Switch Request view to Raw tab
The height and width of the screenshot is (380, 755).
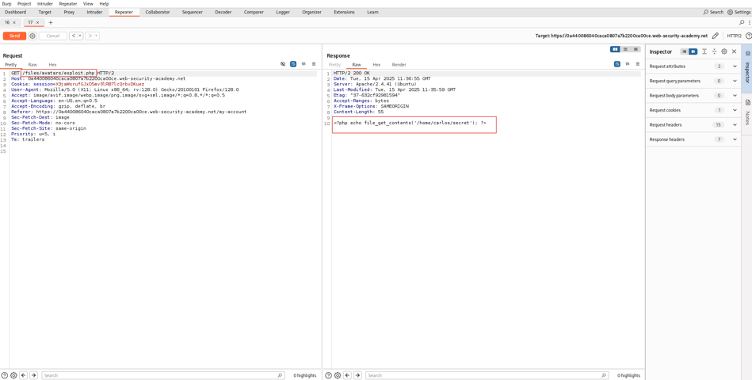tap(32, 65)
